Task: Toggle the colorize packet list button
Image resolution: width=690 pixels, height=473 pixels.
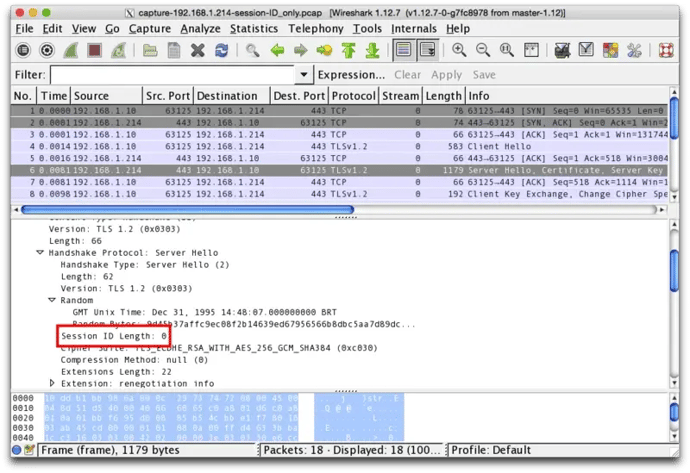Action: (402, 50)
